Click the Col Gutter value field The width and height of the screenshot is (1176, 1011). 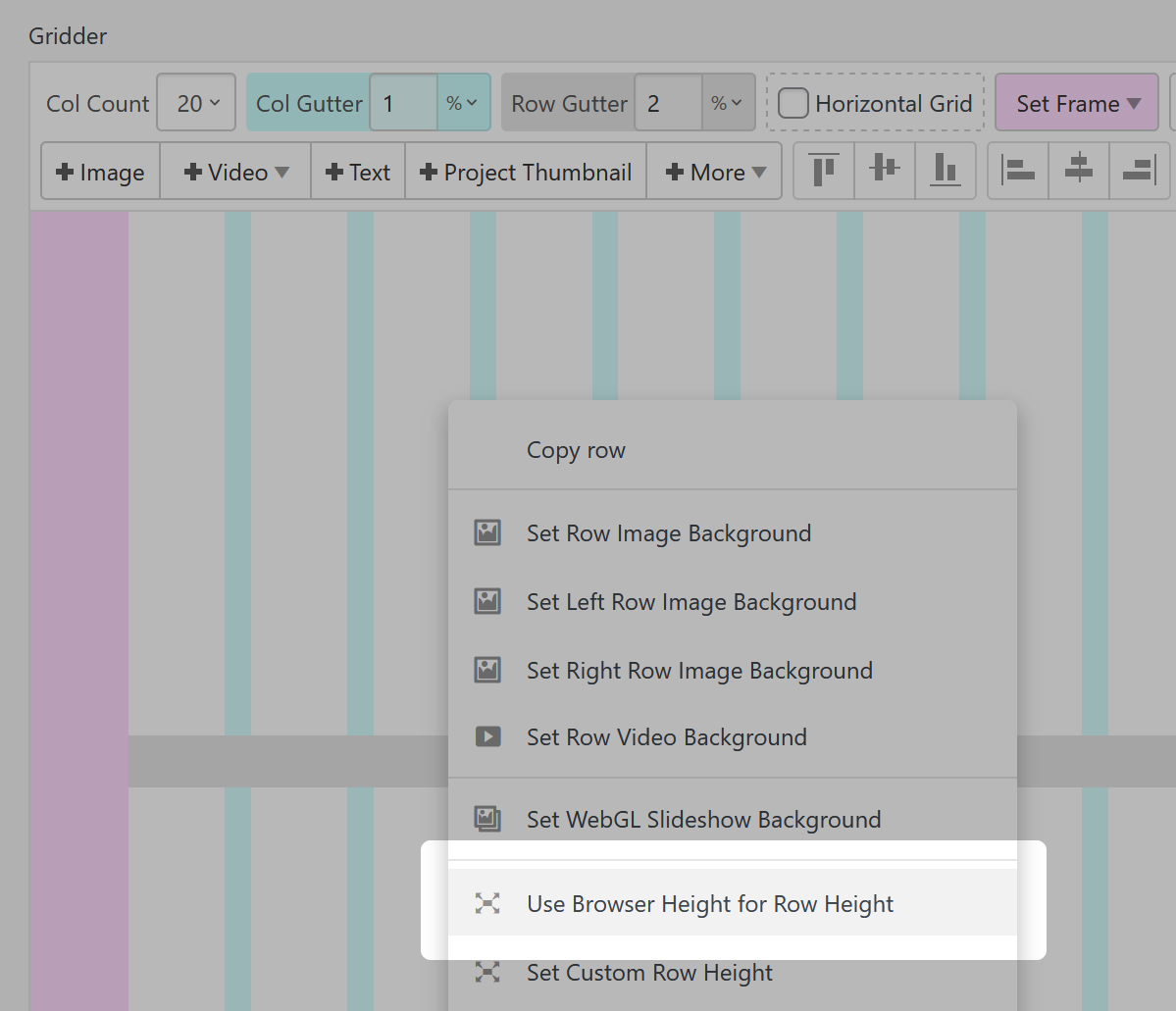pyautogui.click(x=403, y=103)
